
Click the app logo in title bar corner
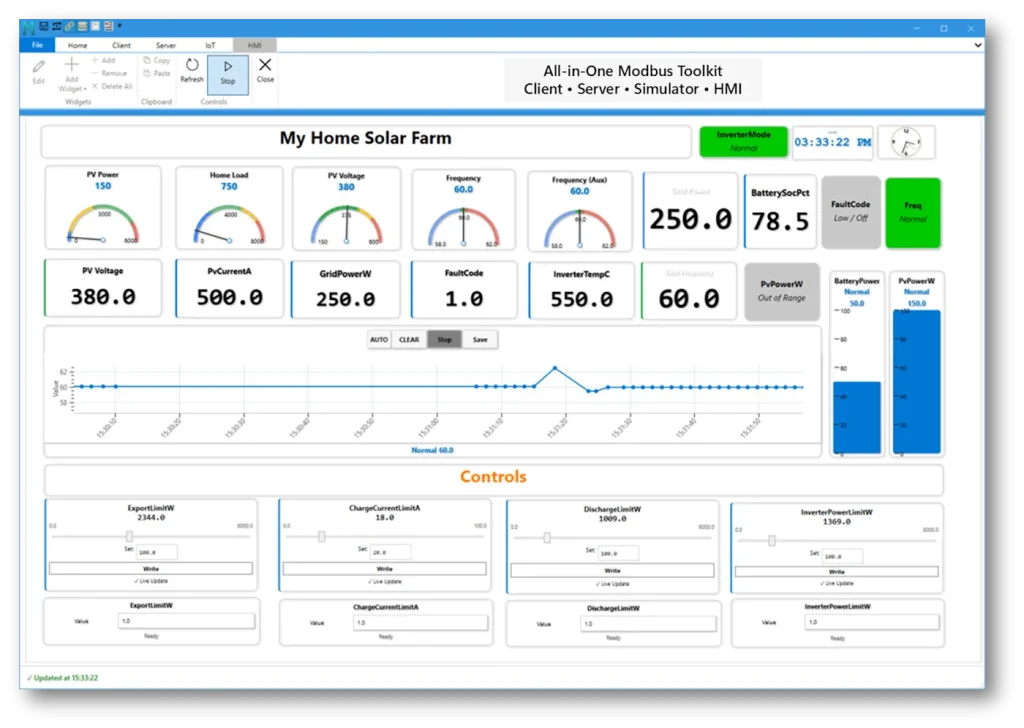point(29,27)
